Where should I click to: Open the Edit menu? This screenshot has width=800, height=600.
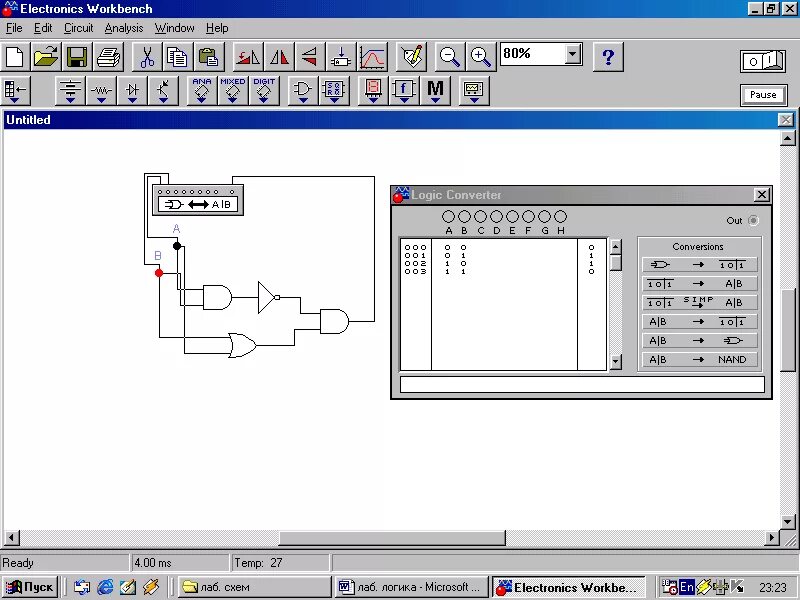43,28
